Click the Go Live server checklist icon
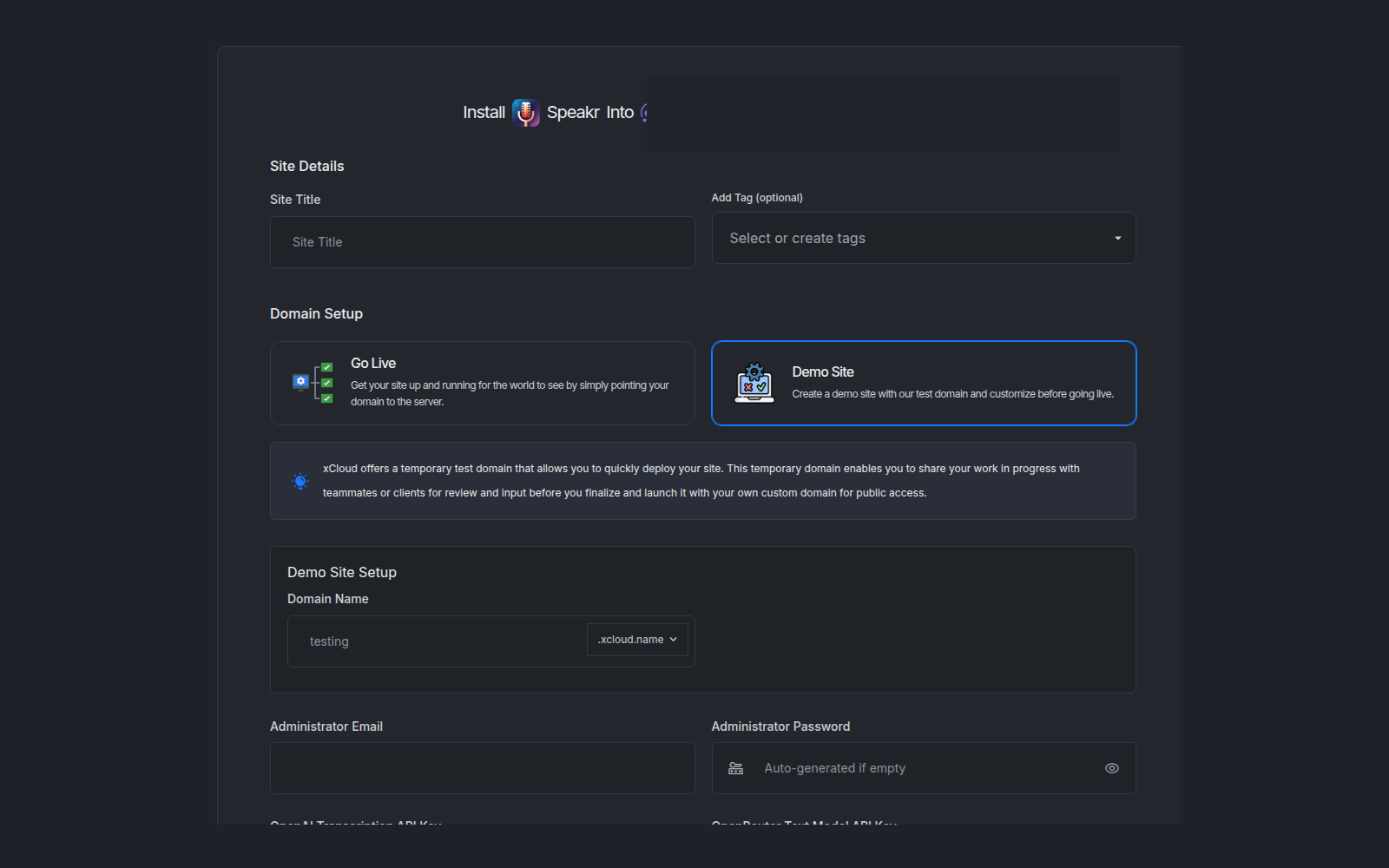The width and height of the screenshot is (1389, 868). [x=313, y=383]
